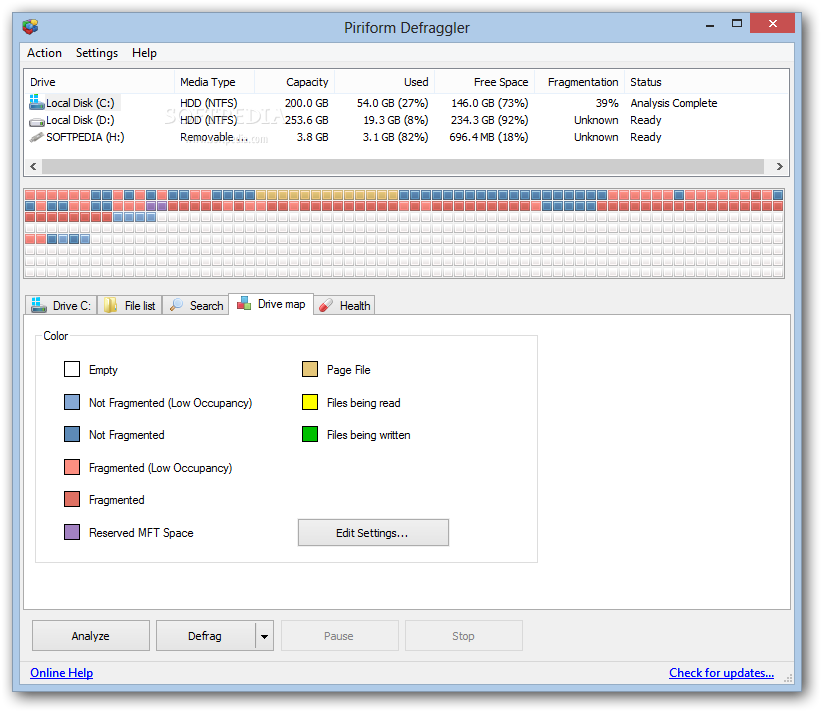Sort by Free Space column header
The height and width of the screenshot is (712, 822).
tap(484, 82)
